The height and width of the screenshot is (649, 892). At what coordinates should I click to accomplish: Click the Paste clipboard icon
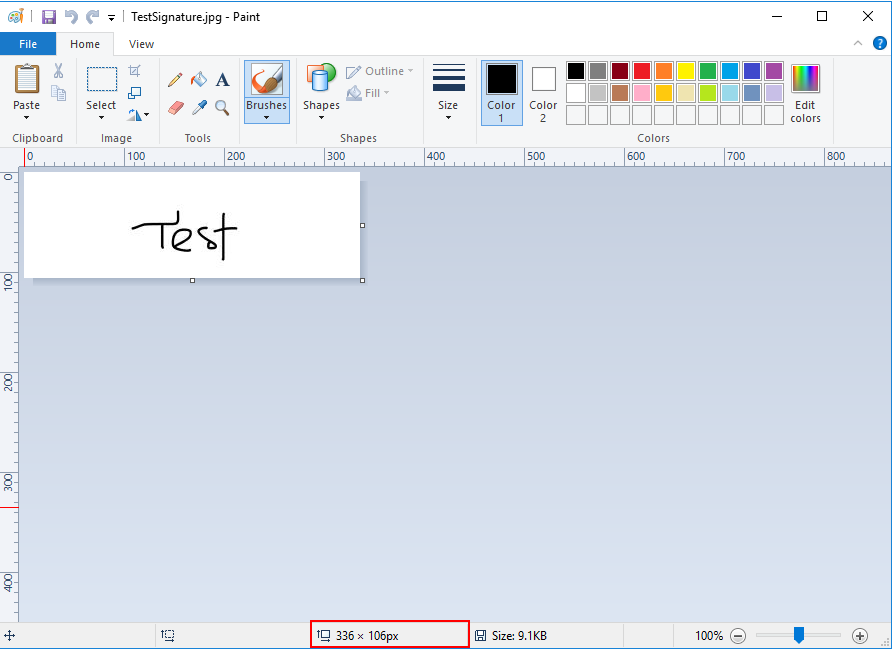click(x=27, y=78)
